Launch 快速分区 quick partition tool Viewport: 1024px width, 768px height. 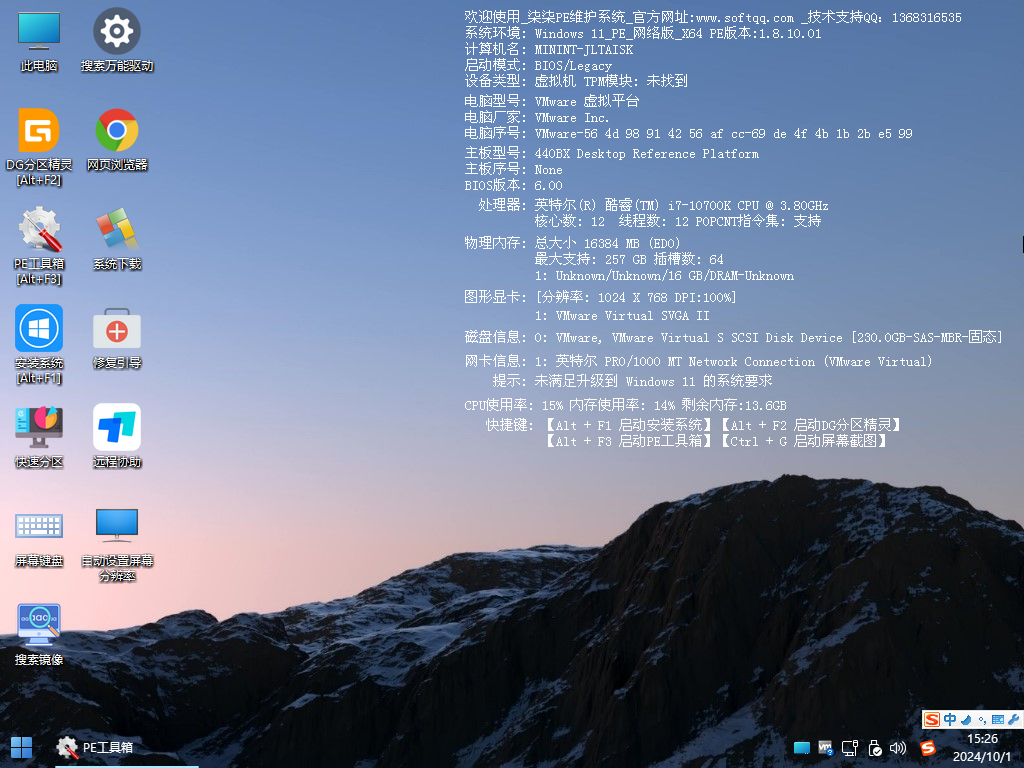point(38,424)
